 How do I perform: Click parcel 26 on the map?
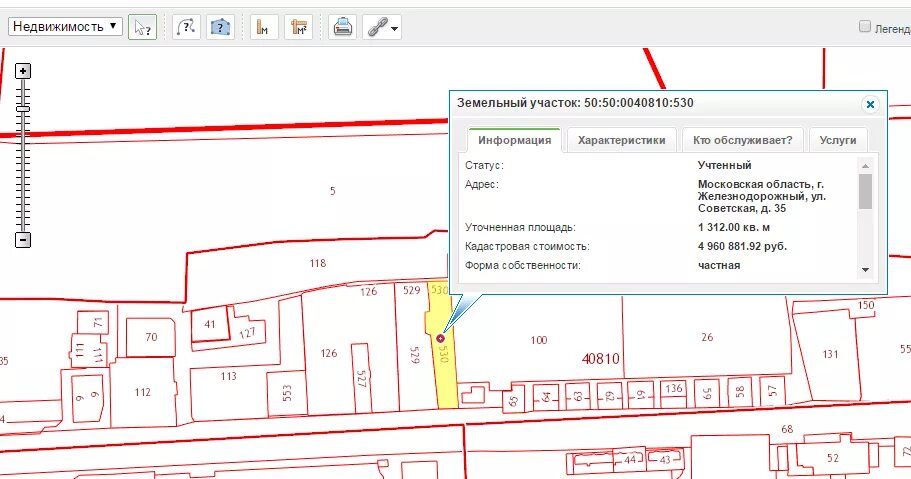pyautogui.click(x=707, y=337)
